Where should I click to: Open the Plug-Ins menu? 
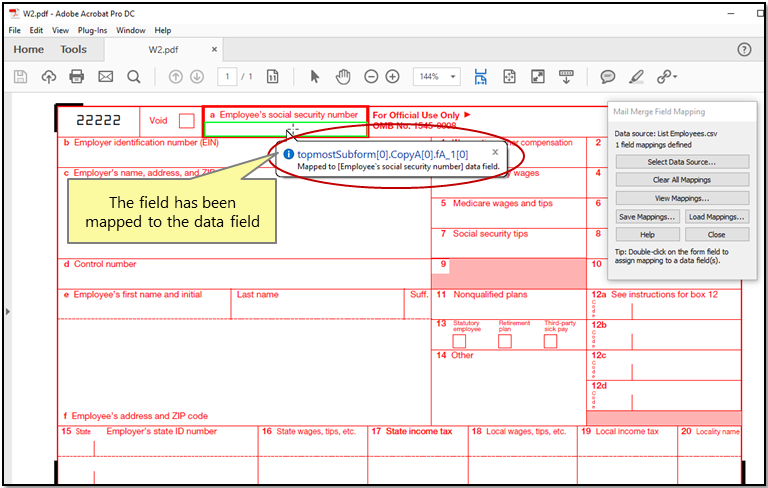pos(94,31)
